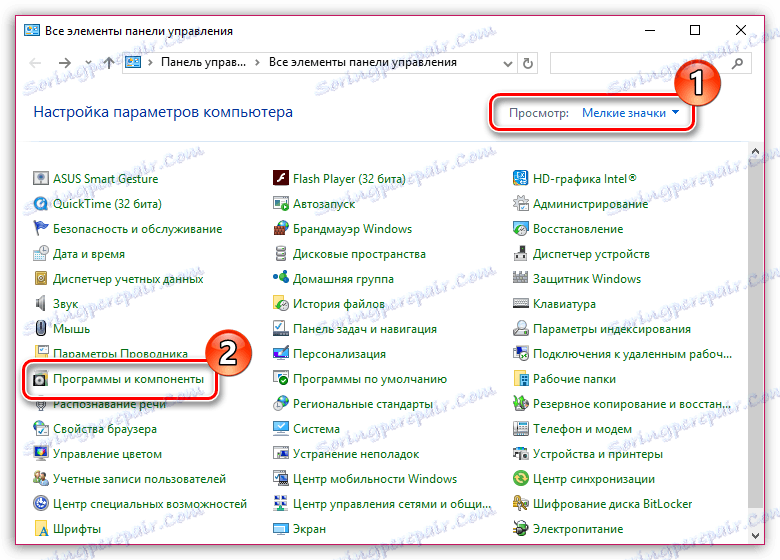Open Безопасность и обслуживание link
The width and height of the screenshot is (780, 560).
pyautogui.click(x=137, y=229)
